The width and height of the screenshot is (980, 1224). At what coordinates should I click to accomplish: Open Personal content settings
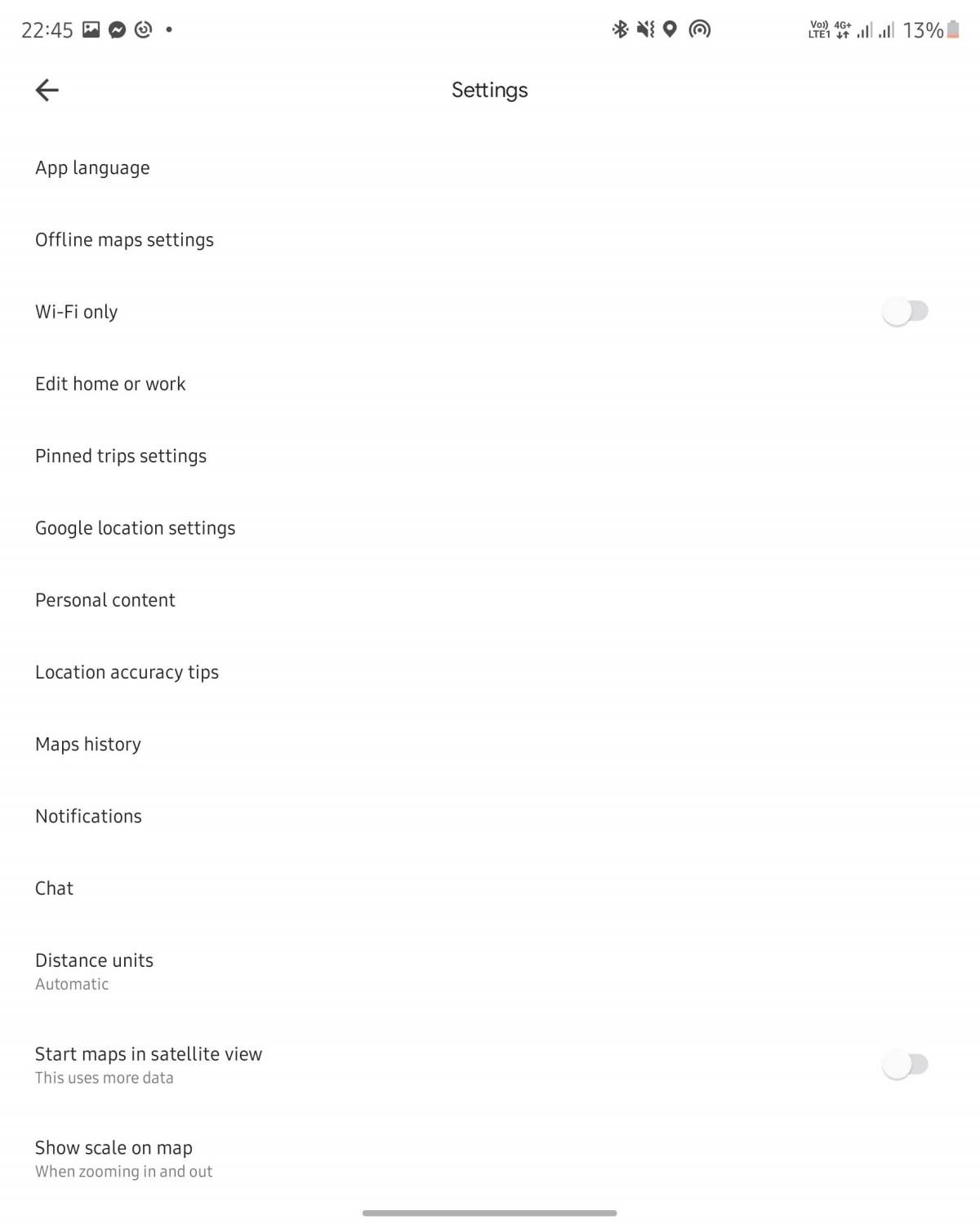[105, 600]
